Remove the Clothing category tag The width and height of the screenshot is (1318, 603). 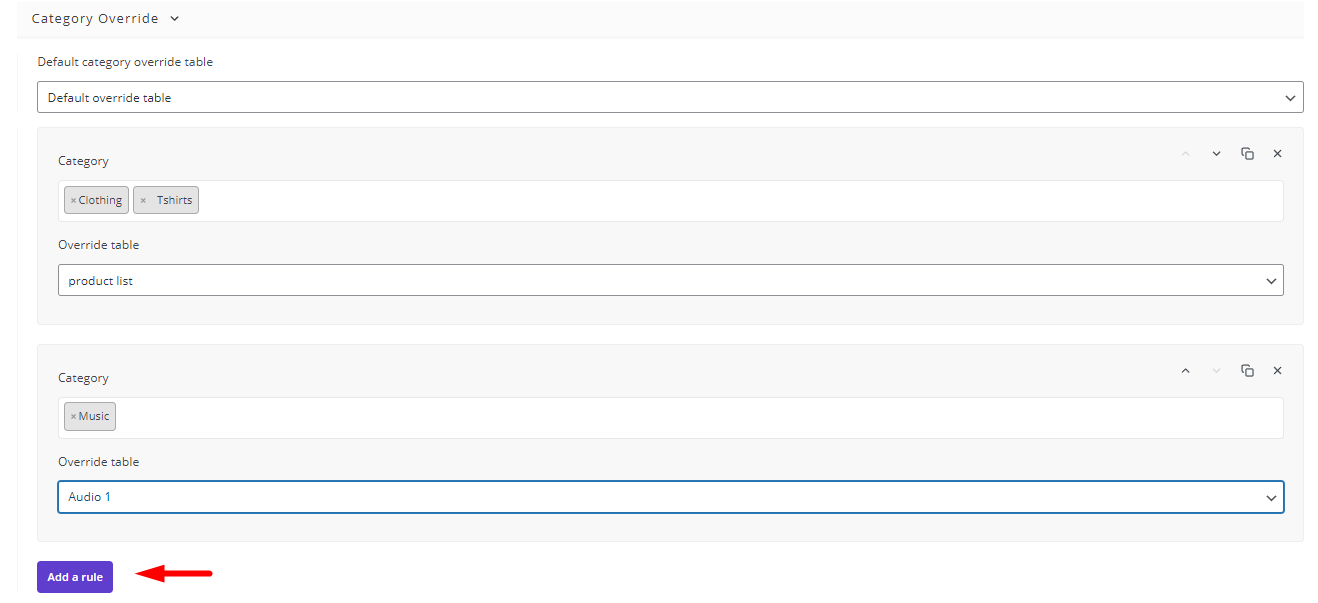[x=73, y=201]
